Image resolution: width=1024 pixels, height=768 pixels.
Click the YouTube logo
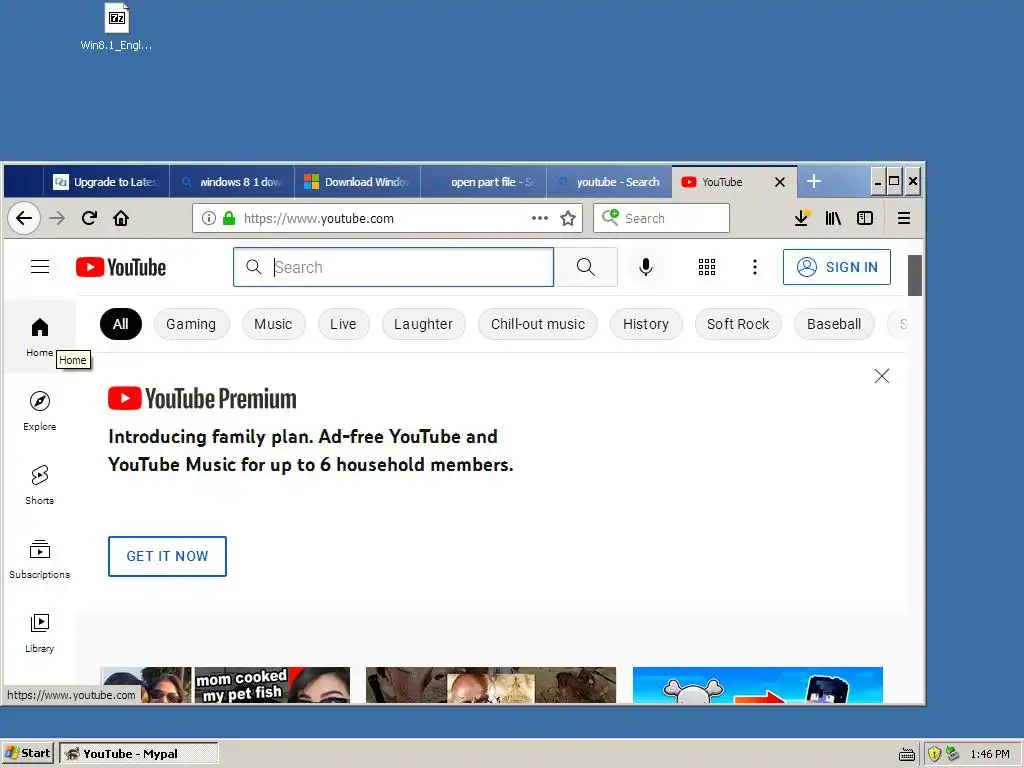coord(121,267)
